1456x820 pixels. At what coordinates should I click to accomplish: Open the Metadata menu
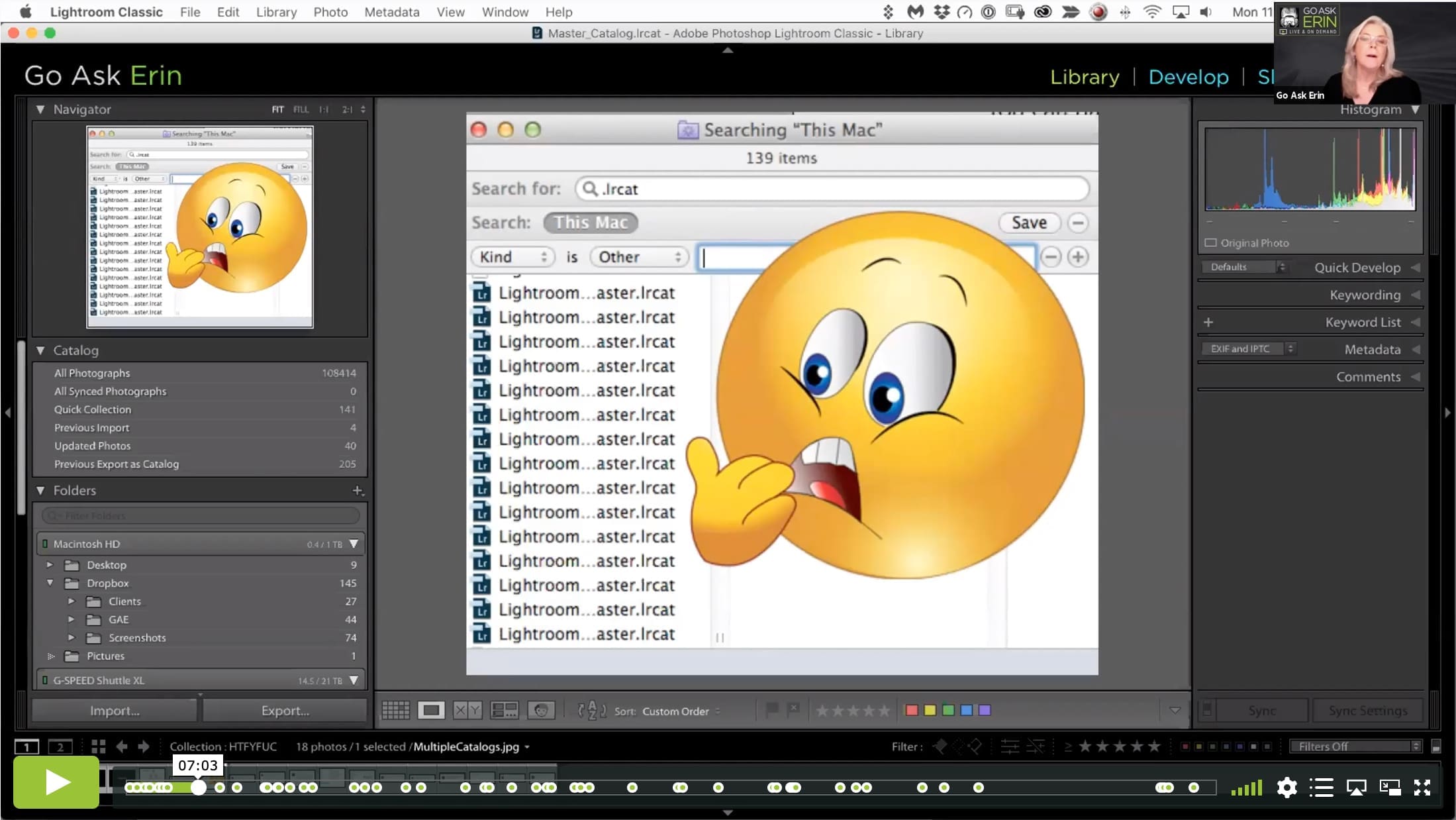392,12
